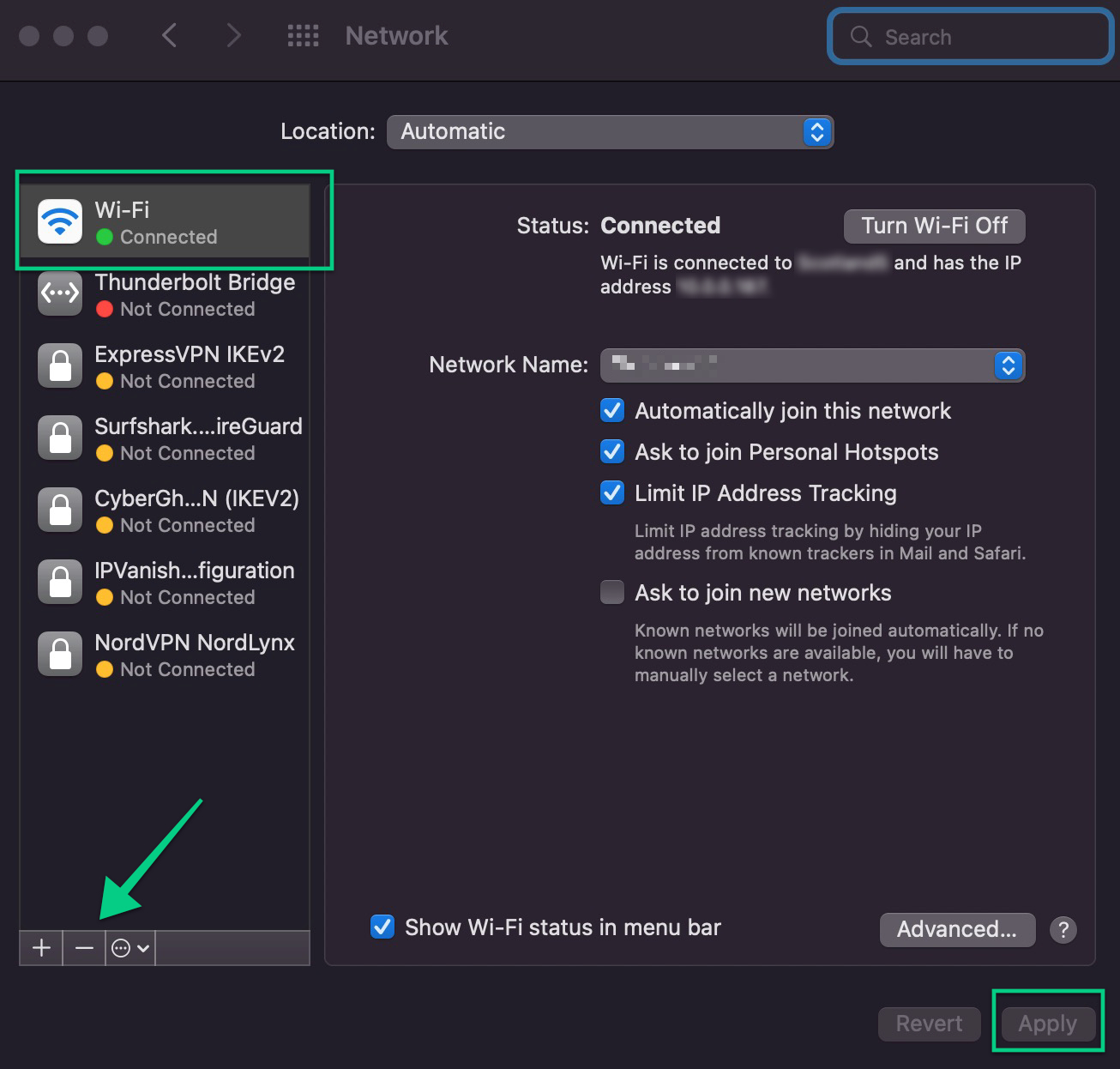
Task: Click the ExpressVPN IKEv2 lock icon
Action: click(60, 366)
